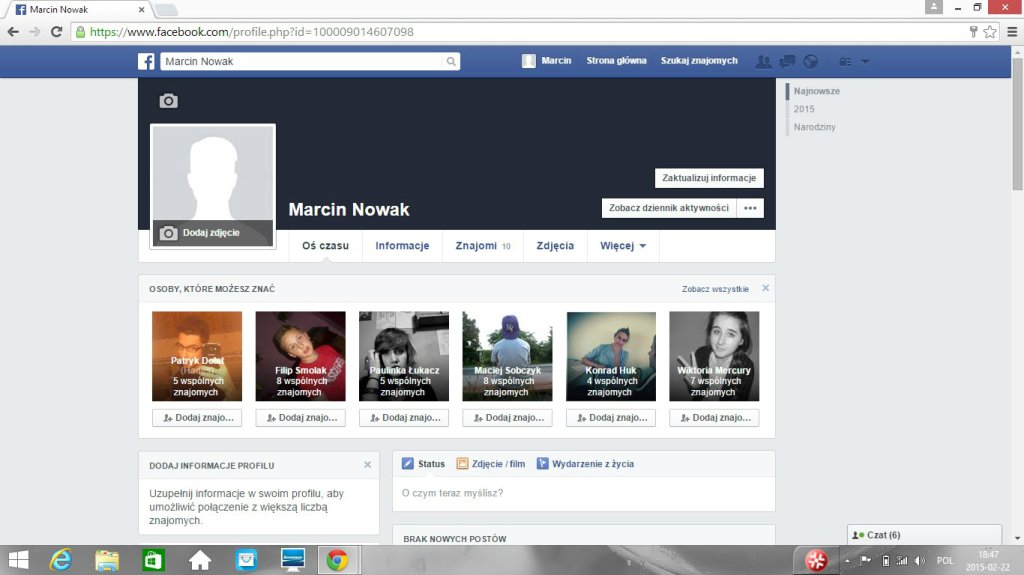Click browser back arrow

(x=13, y=31)
